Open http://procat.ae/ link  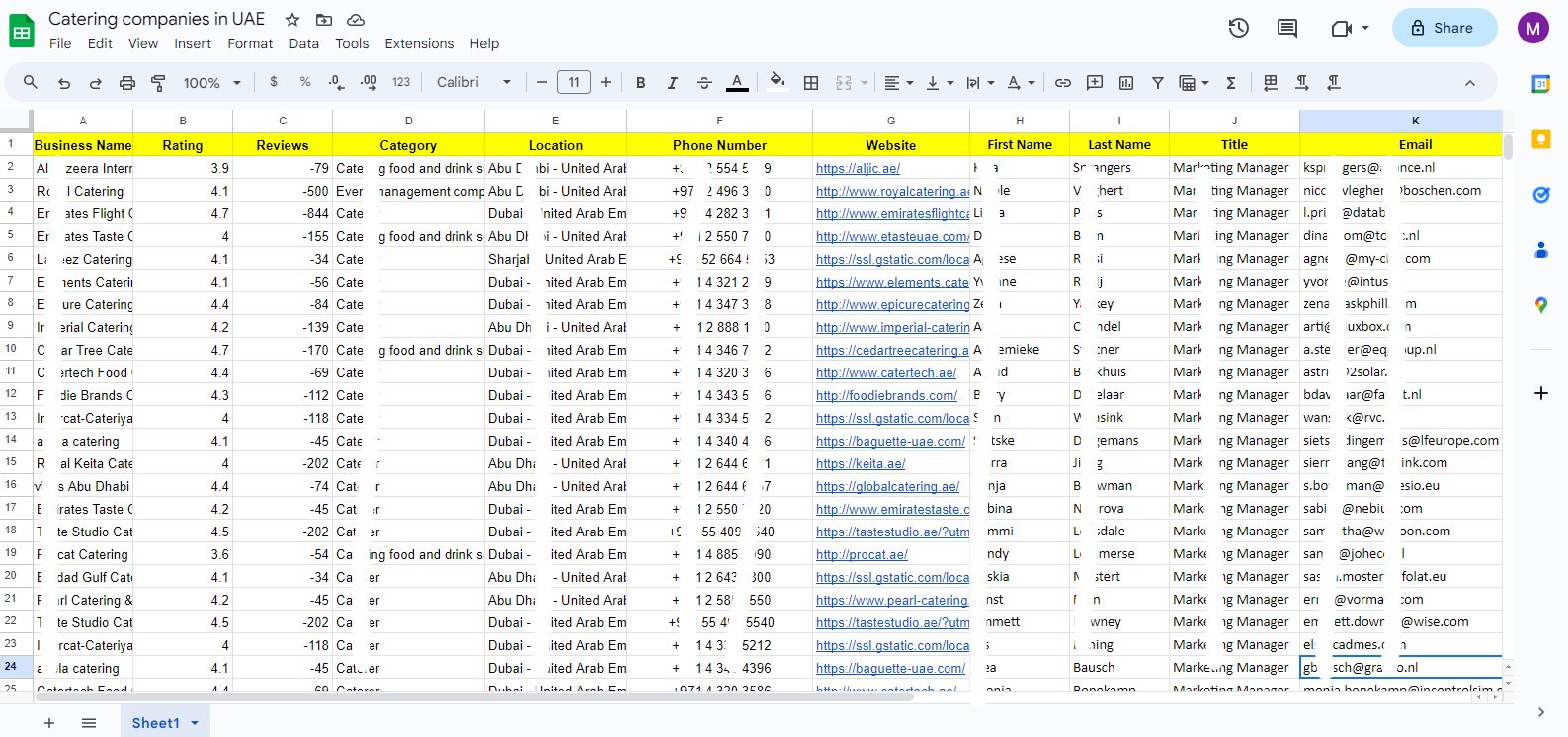(862, 554)
